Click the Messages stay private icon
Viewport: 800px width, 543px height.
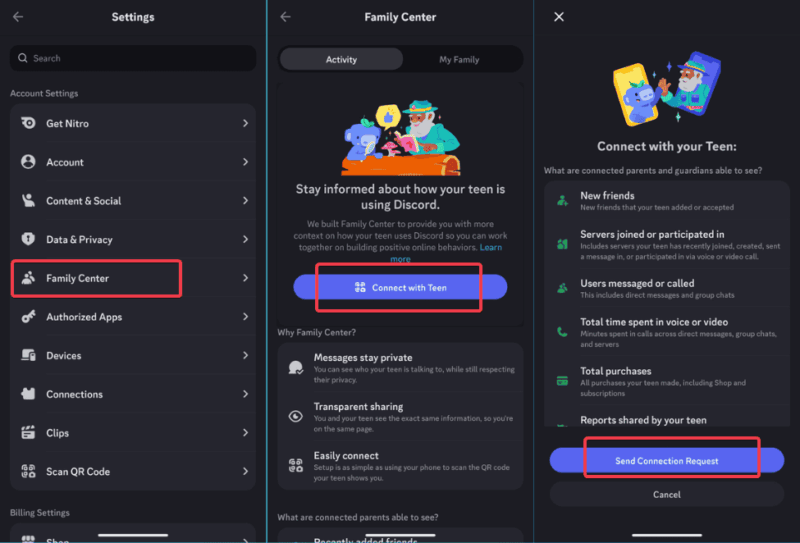click(296, 367)
